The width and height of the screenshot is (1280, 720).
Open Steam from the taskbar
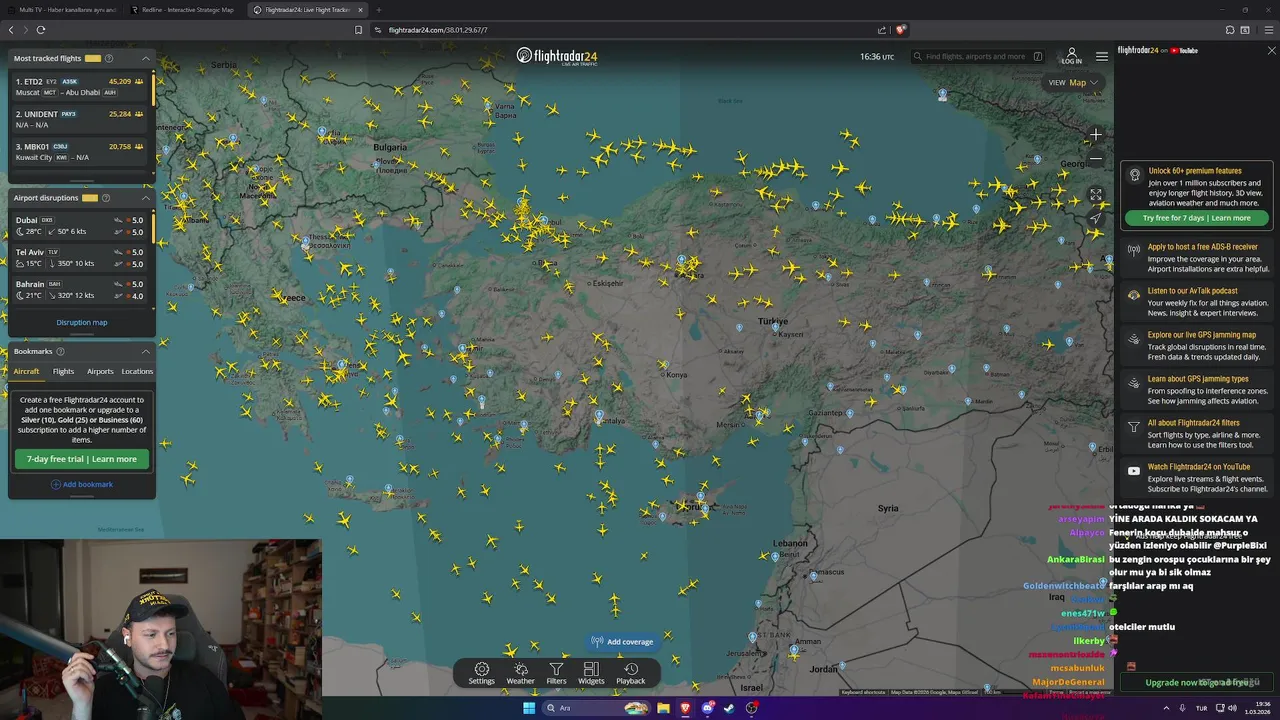coord(728,708)
